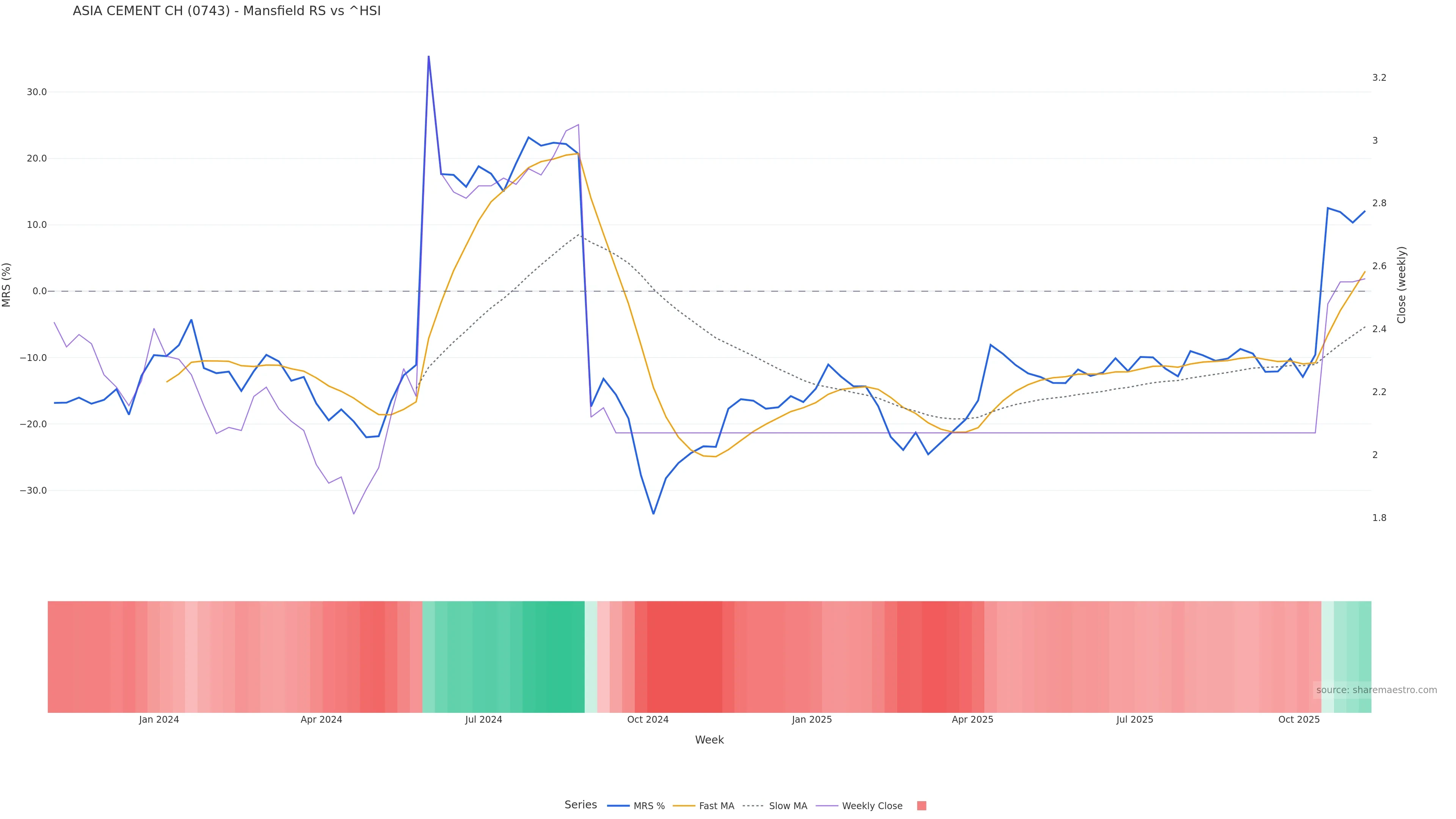Click the ASIA CEMENT CH chart title
This screenshot has height=819, width=1456.
[227, 11]
